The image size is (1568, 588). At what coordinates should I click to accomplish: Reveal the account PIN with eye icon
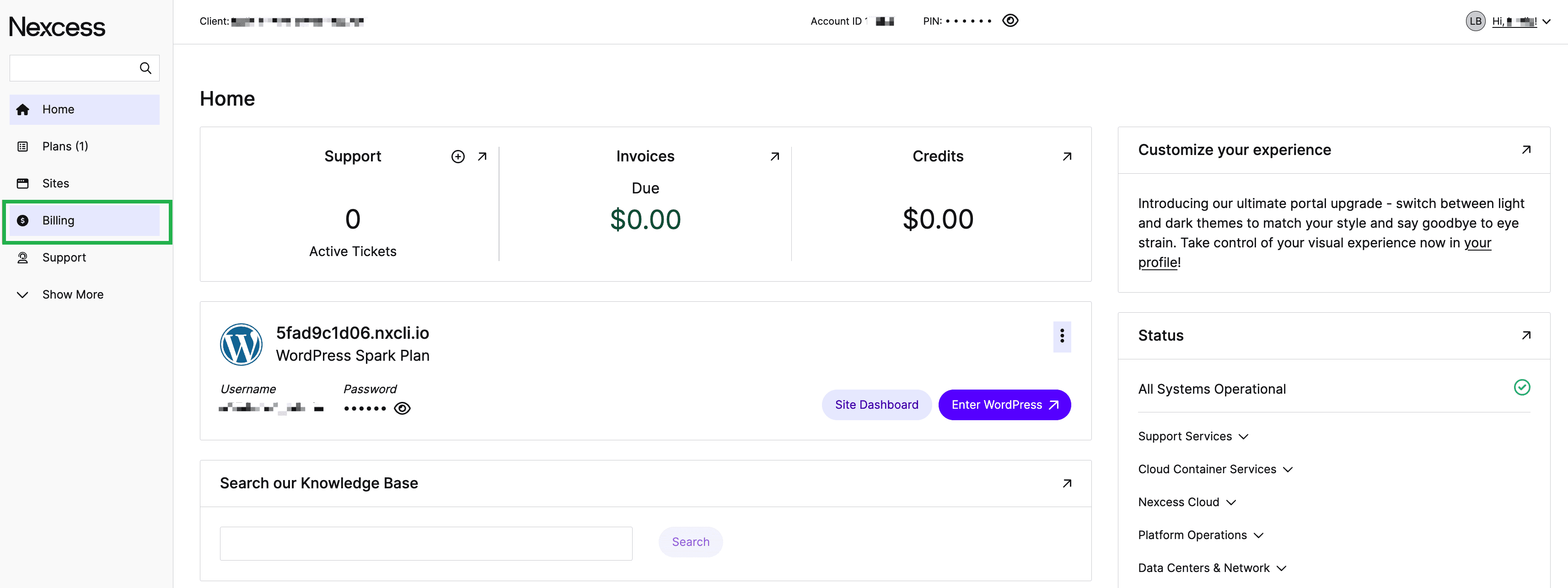click(1010, 21)
